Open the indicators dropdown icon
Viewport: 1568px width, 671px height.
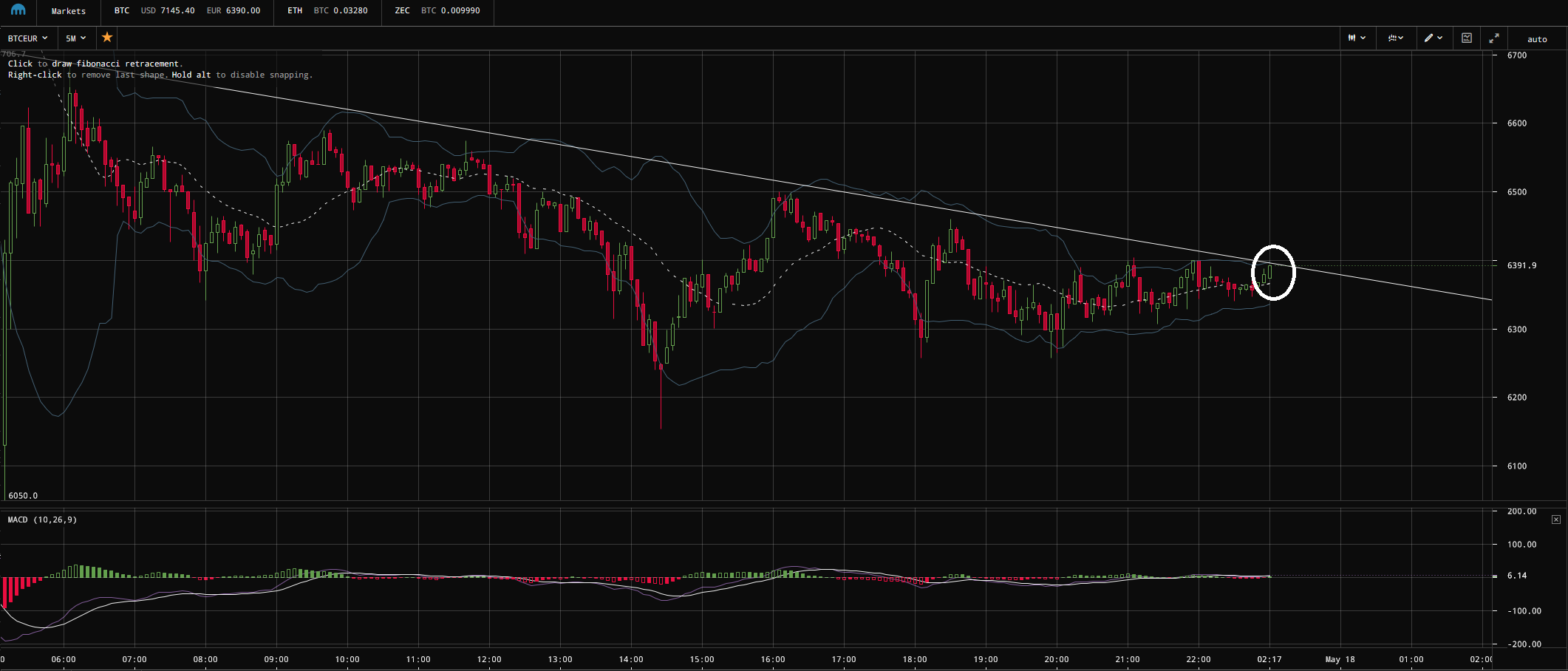tap(1395, 38)
